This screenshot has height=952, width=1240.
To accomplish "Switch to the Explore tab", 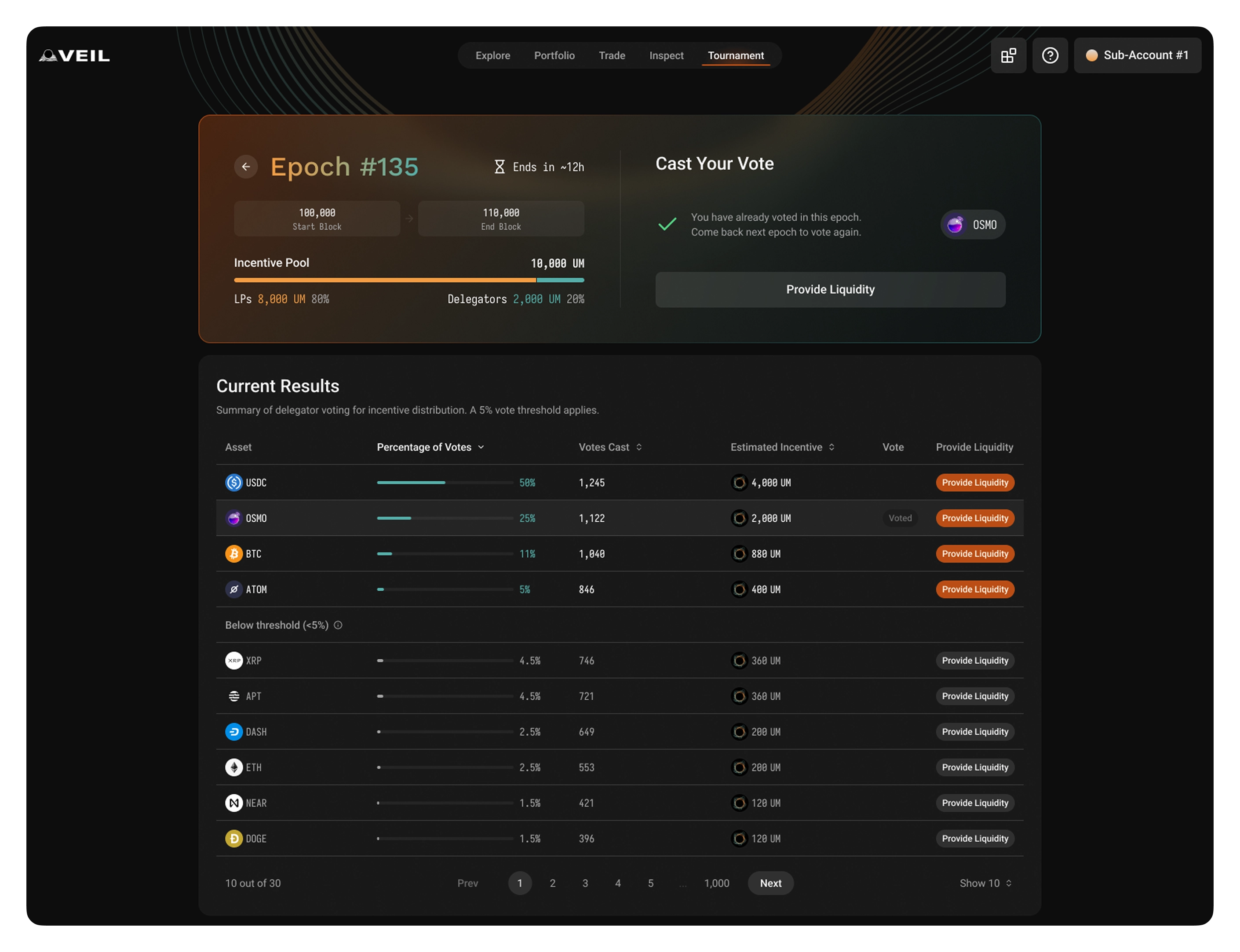I will click(493, 55).
